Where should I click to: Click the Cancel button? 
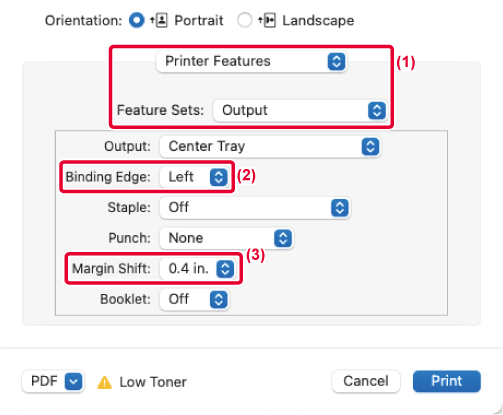tap(366, 381)
